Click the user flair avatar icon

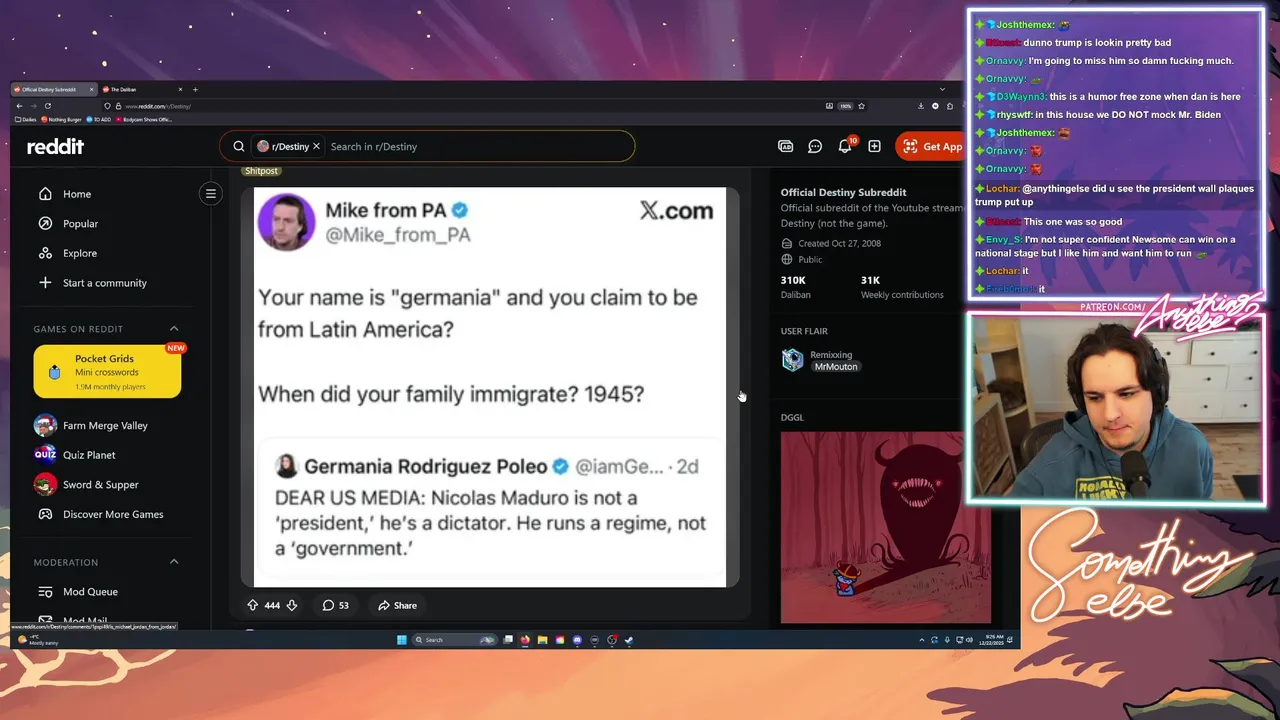[x=793, y=360]
